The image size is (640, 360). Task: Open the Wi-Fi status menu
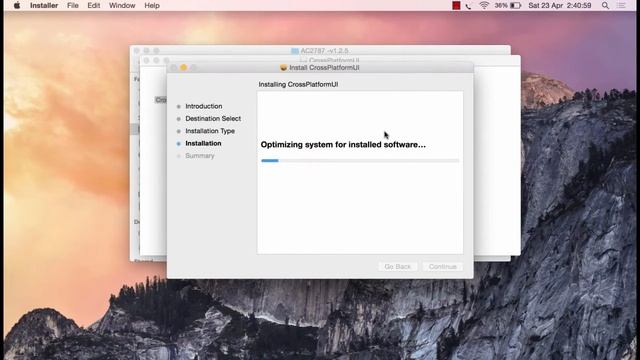[484, 5]
